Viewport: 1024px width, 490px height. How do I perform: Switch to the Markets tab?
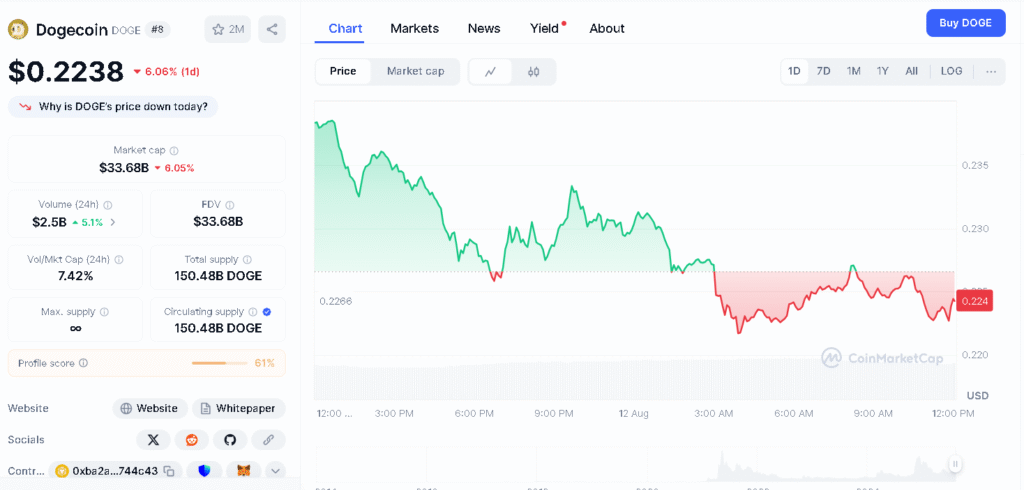coord(414,28)
